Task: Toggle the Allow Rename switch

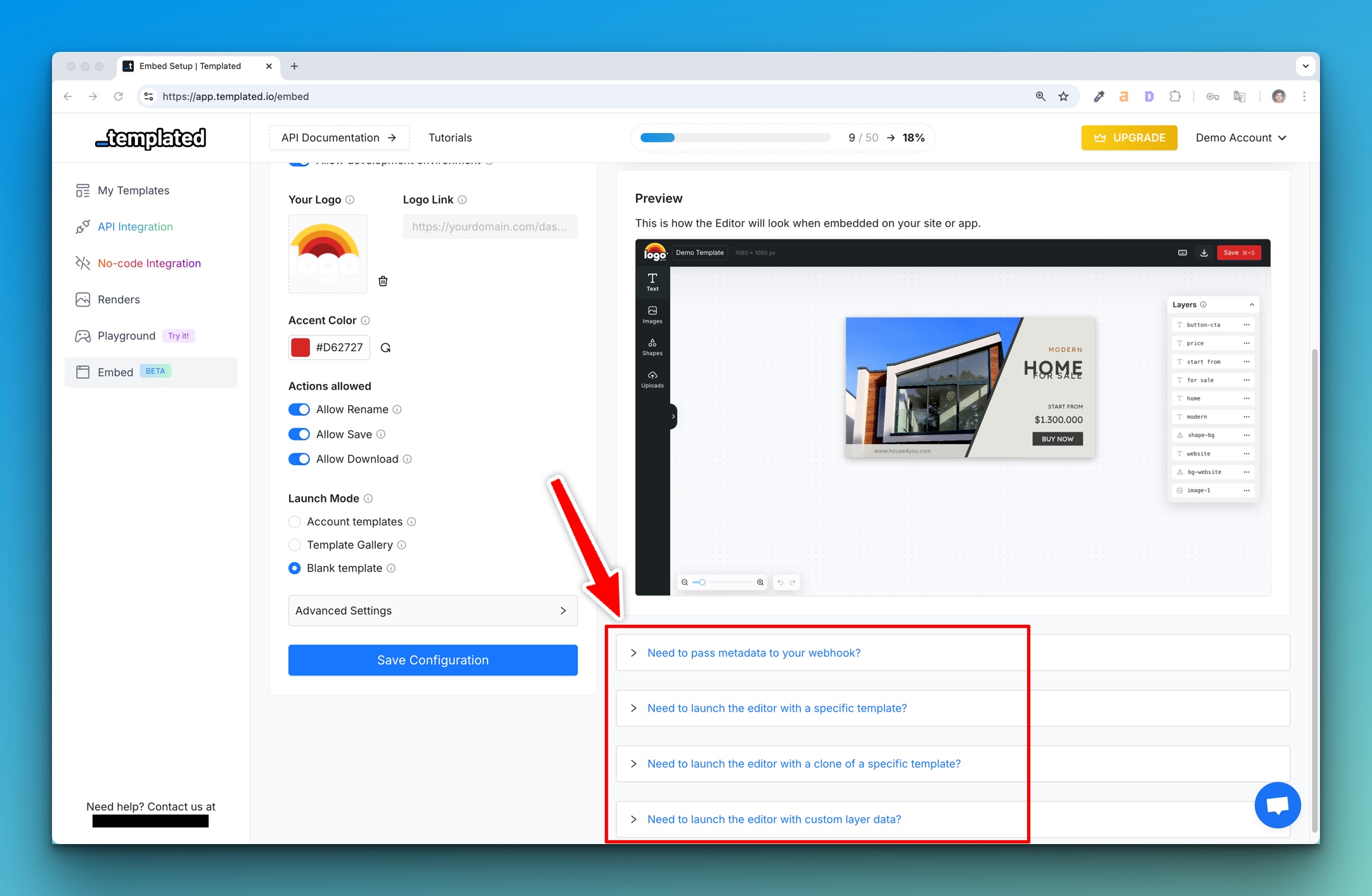Action: pyautogui.click(x=299, y=409)
